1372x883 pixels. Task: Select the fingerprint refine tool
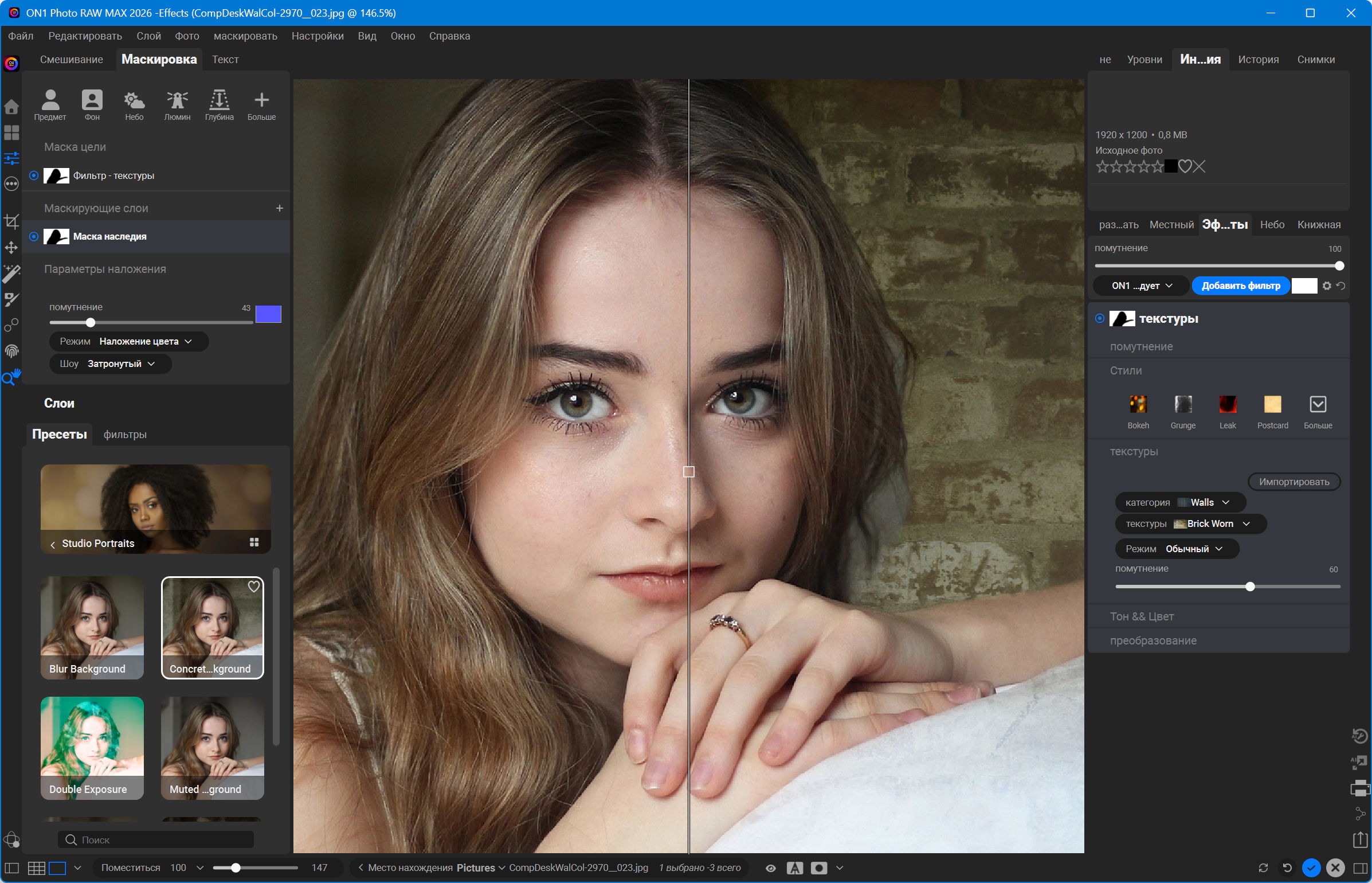point(11,351)
